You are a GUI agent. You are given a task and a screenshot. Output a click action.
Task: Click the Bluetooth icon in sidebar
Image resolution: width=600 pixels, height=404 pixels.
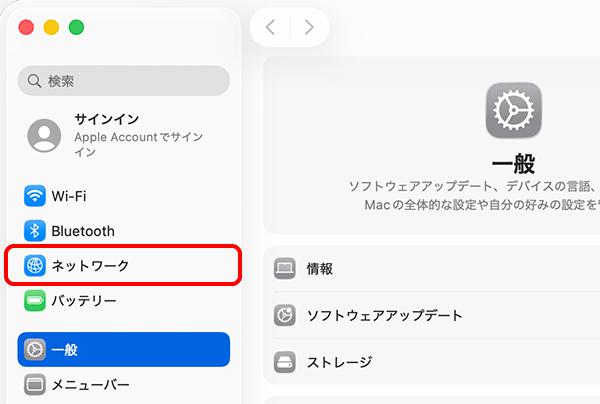[x=36, y=231]
